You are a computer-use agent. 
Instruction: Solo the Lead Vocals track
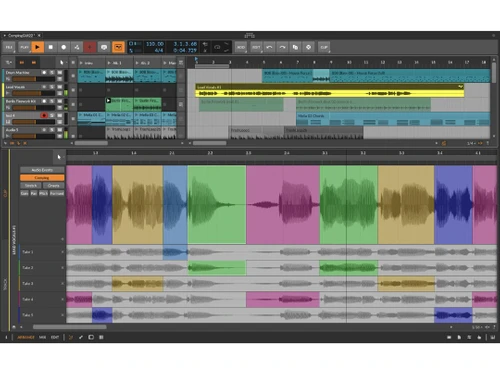[x=52, y=87]
